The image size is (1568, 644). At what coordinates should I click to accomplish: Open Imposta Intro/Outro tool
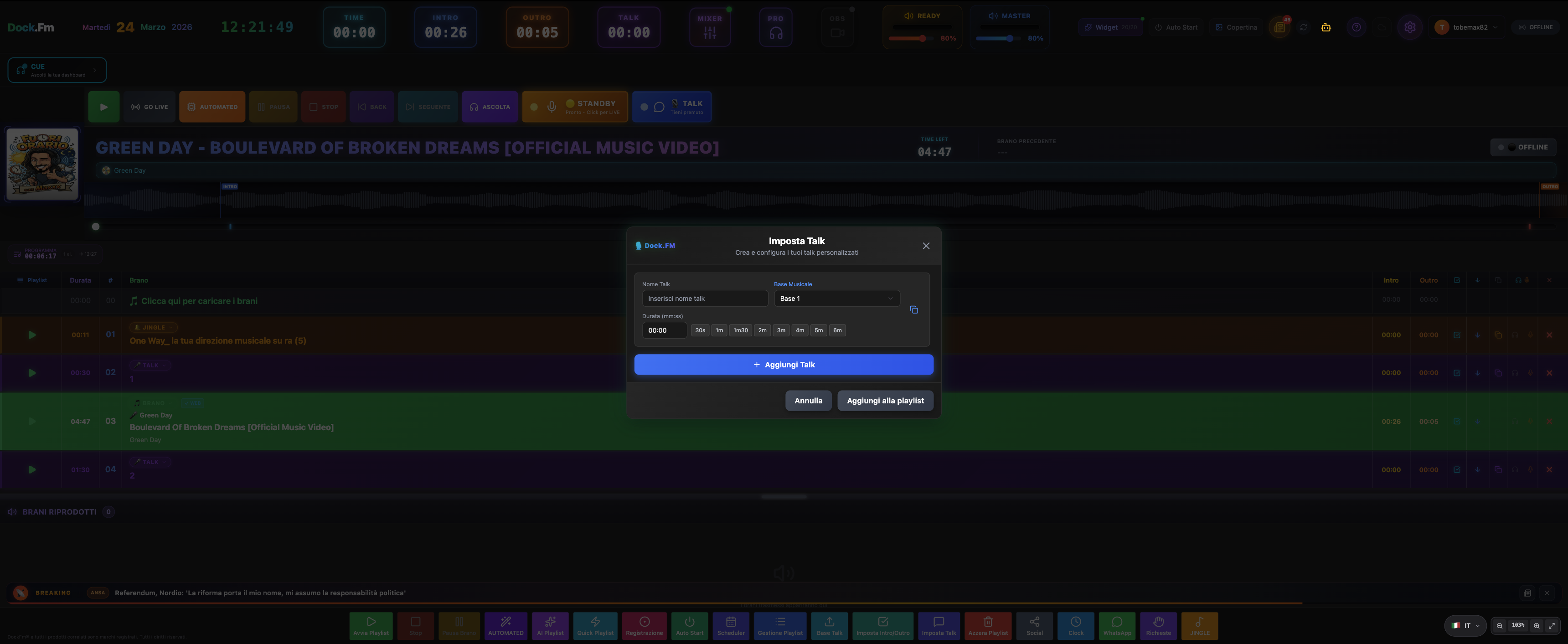click(882, 626)
